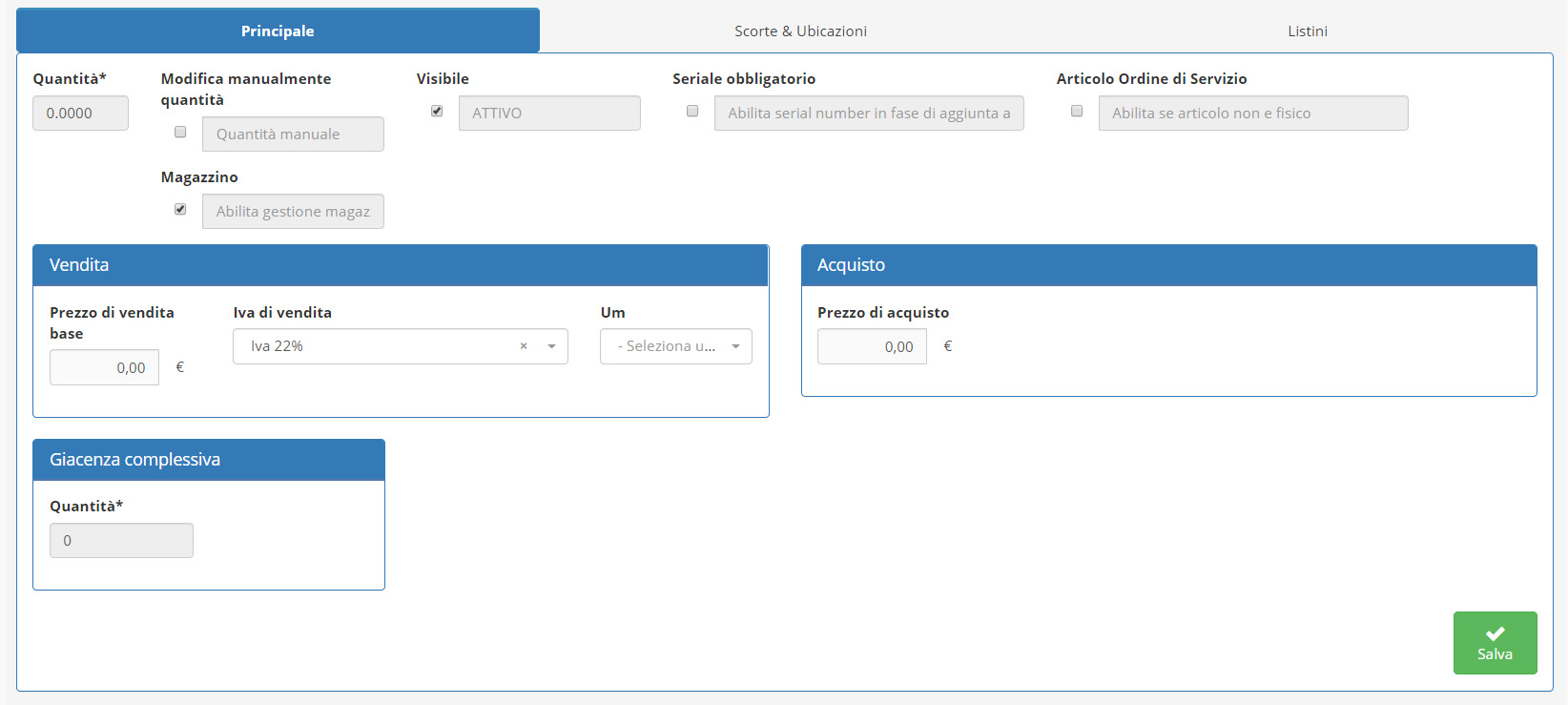Viewport: 1568px width, 705px height.
Task: Expand the Um unit selector
Action: tap(675, 346)
